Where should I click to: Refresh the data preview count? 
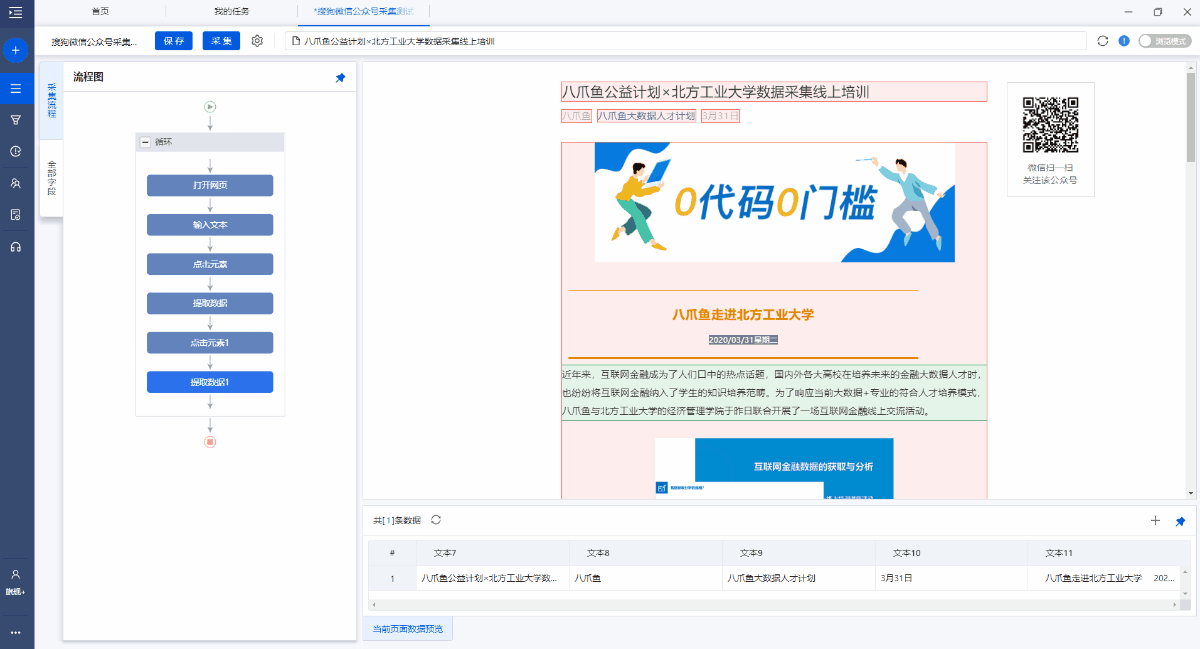pyautogui.click(x=436, y=520)
